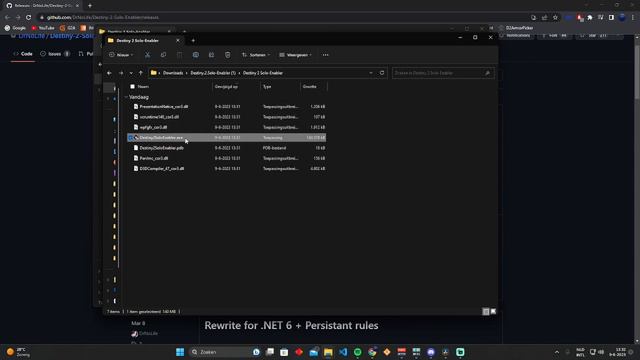
Task: Open Visual Studio Code from the taskbar
Action: pyautogui.click(x=343, y=352)
